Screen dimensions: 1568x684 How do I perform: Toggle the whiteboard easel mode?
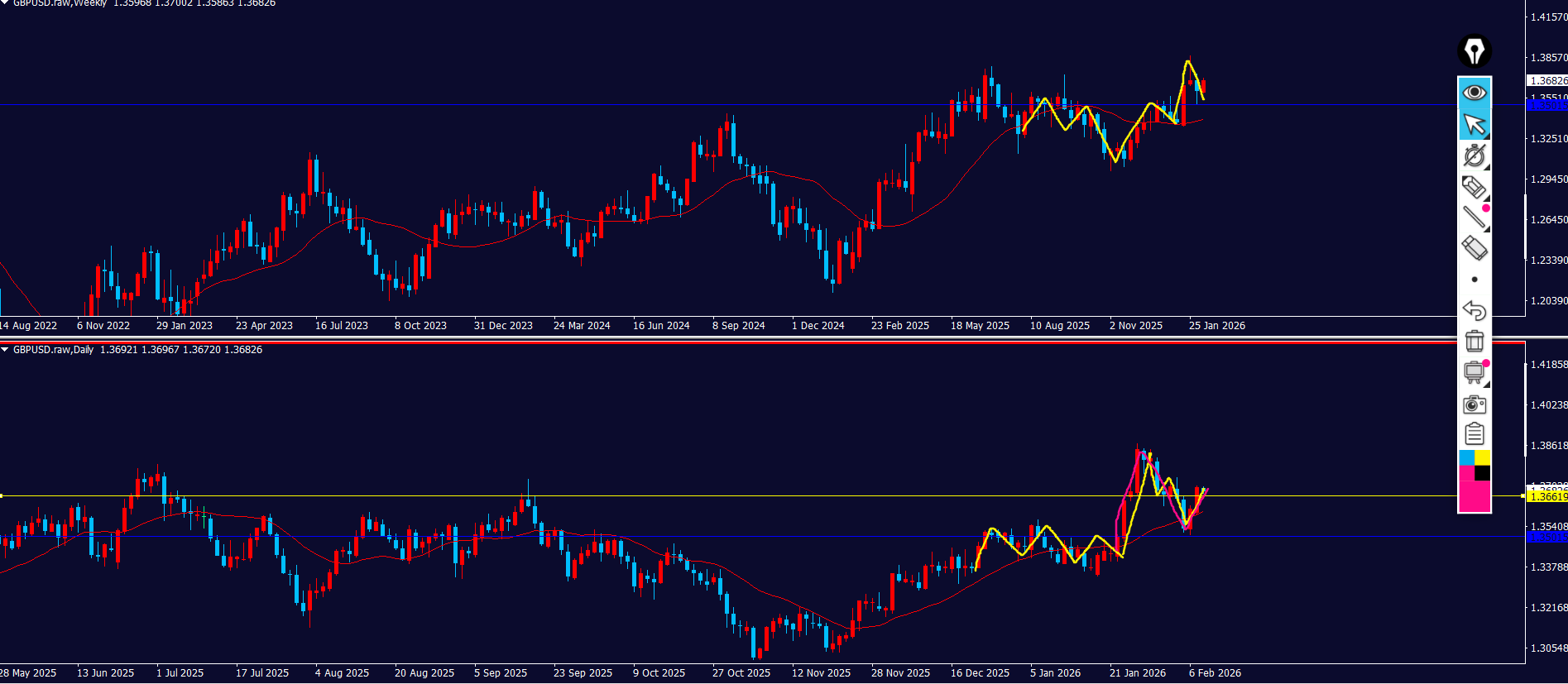1474,372
